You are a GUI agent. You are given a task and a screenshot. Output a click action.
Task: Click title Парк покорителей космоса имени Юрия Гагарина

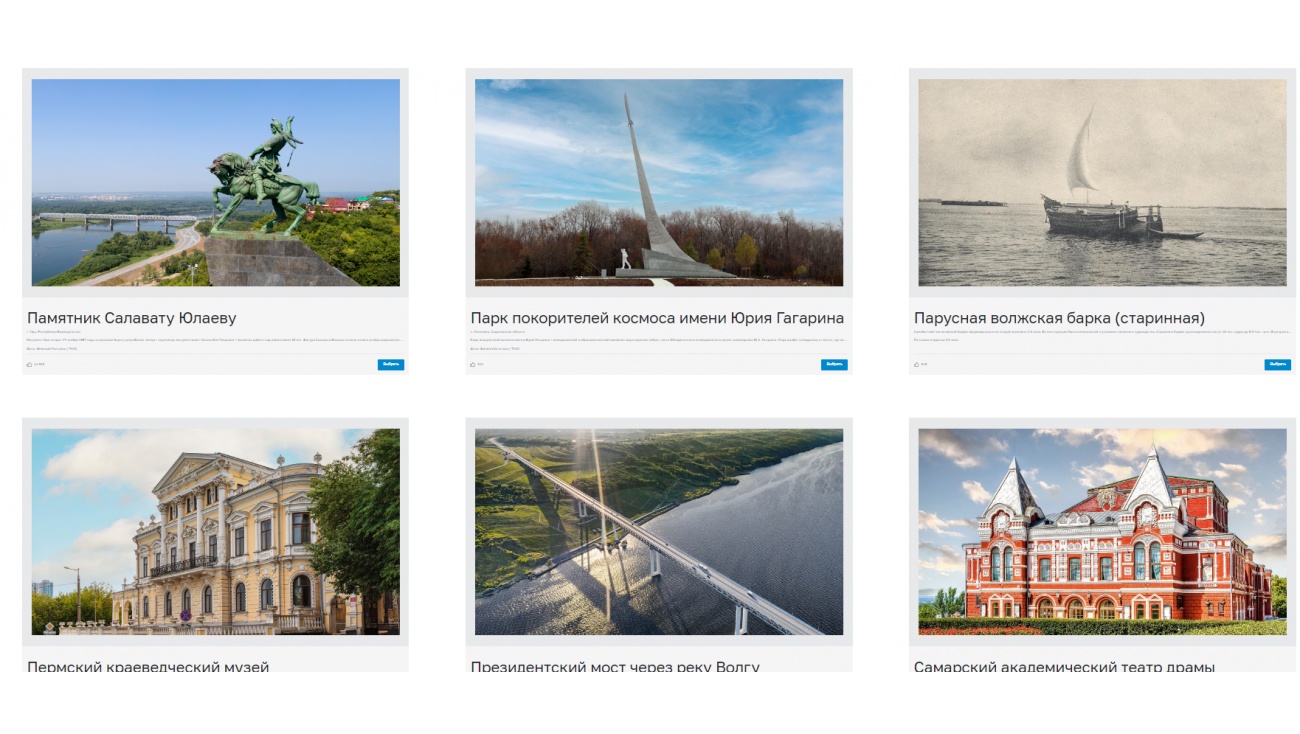(657, 318)
